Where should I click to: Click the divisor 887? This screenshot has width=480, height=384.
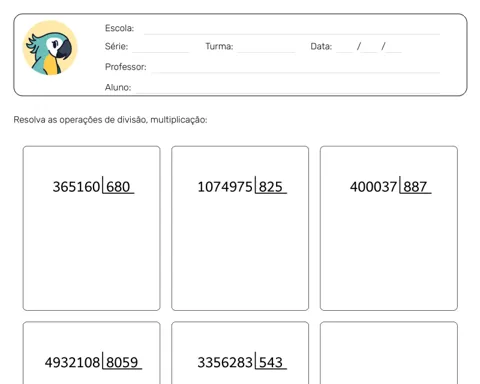(x=415, y=187)
